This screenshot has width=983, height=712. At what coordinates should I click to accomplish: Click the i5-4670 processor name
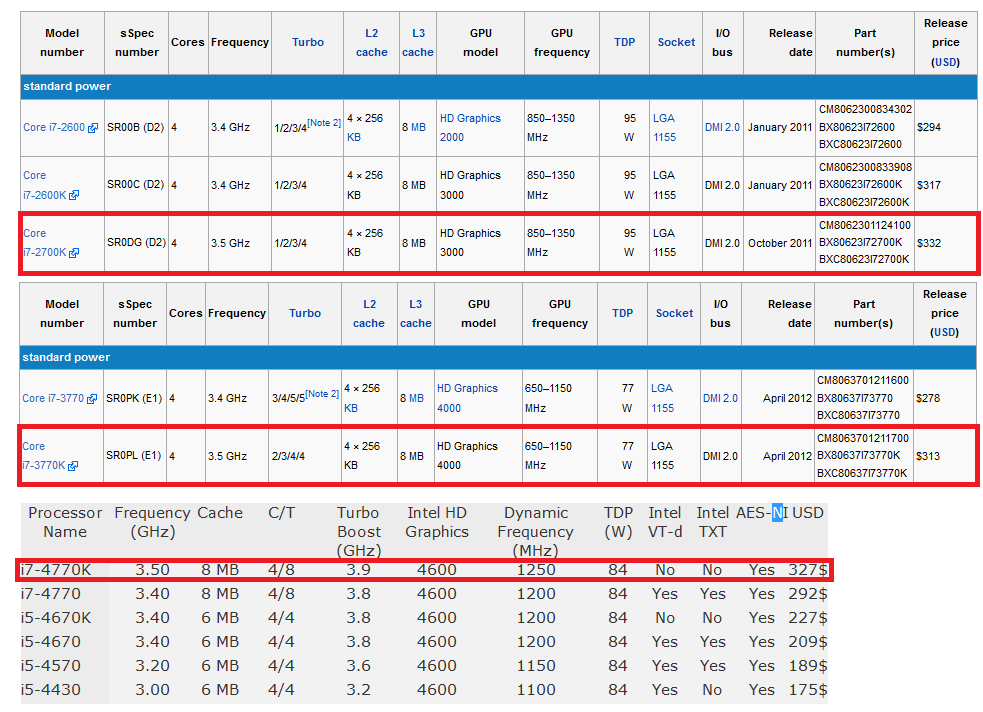coord(51,642)
